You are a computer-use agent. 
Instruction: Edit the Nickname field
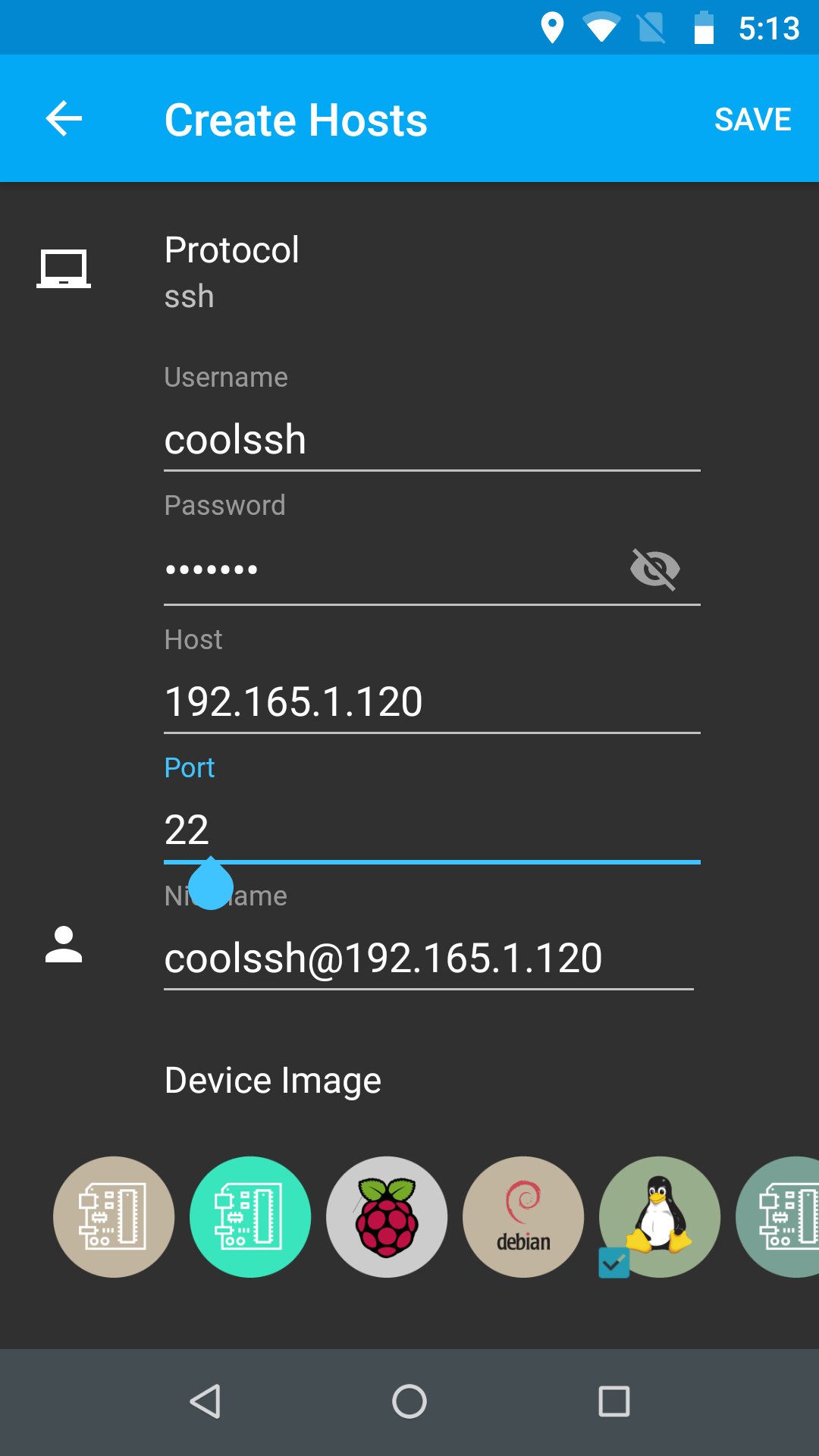[428, 958]
